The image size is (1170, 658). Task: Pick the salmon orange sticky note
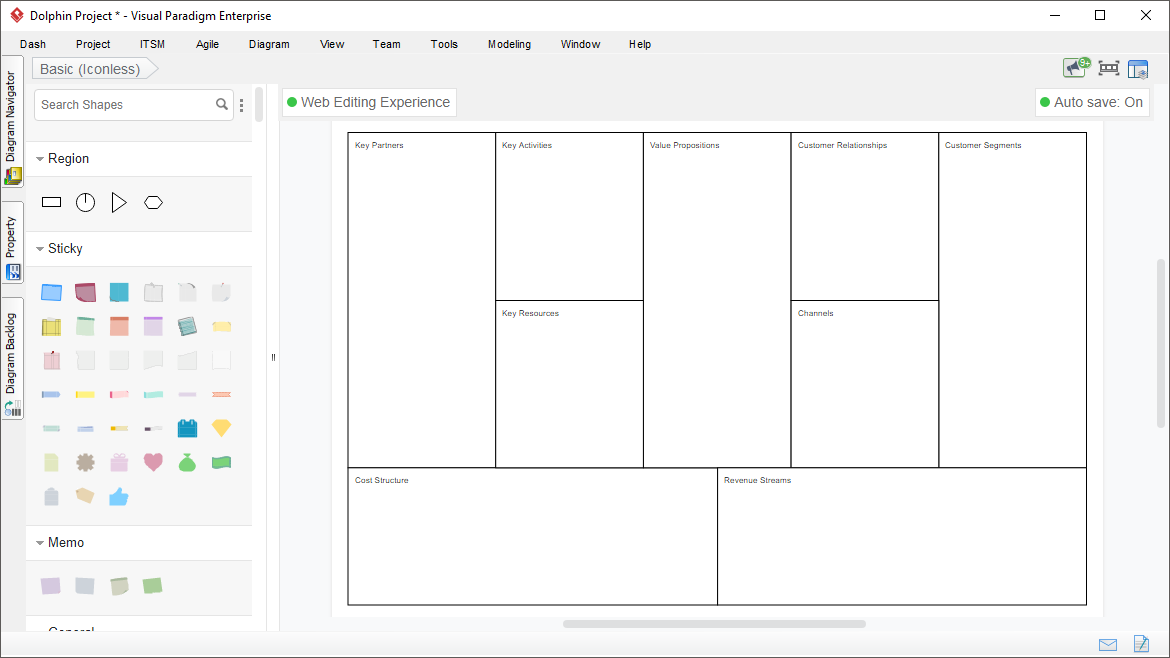tap(119, 326)
